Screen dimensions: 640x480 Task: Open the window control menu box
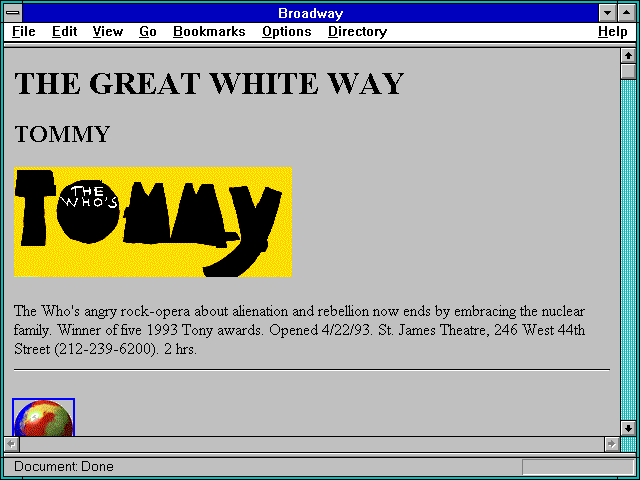coord(13,13)
